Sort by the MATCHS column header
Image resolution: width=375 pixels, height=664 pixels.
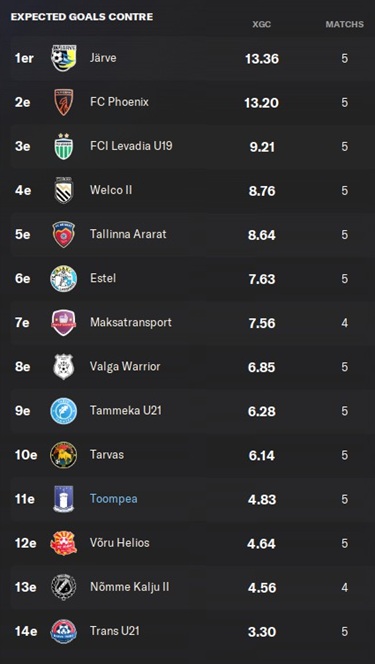(345, 25)
